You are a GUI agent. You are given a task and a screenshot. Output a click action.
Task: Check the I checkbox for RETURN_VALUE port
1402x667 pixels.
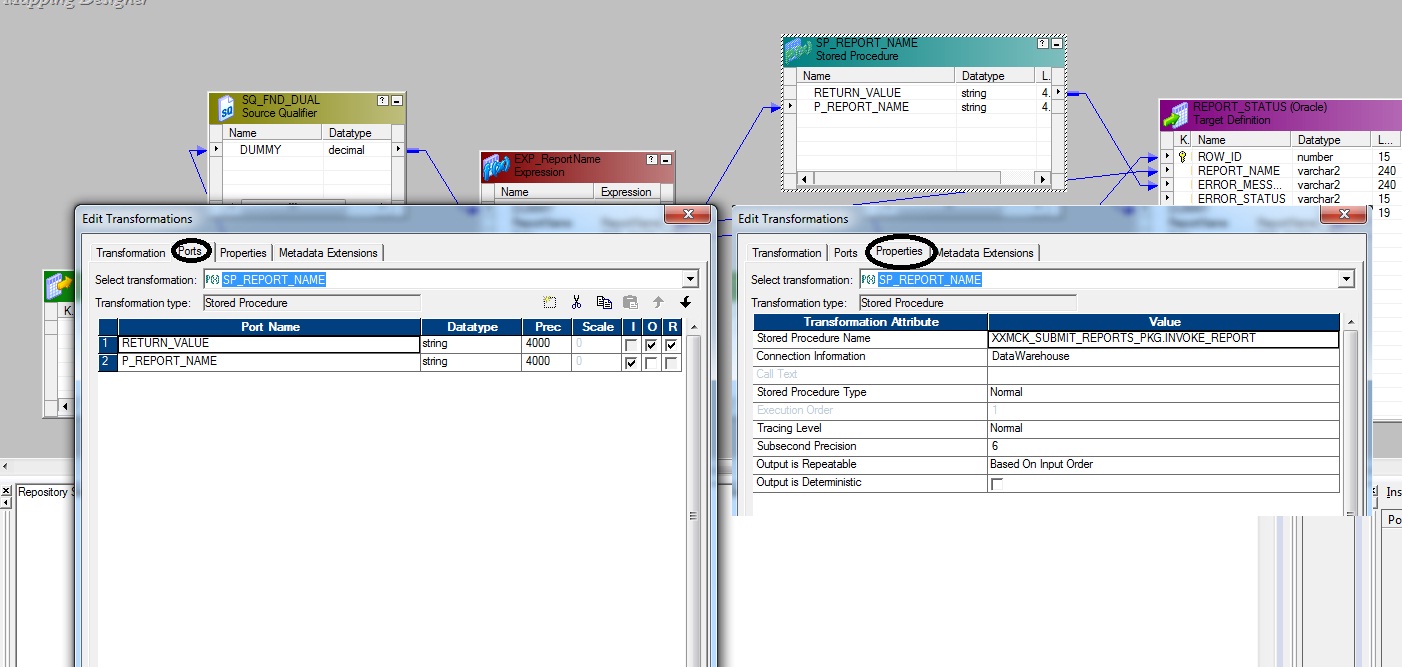coord(632,343)
